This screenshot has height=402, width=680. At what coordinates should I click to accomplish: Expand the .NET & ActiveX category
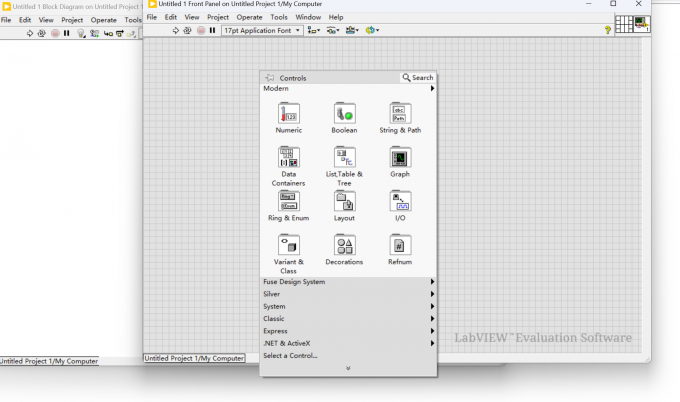click(x=349, y=343)
